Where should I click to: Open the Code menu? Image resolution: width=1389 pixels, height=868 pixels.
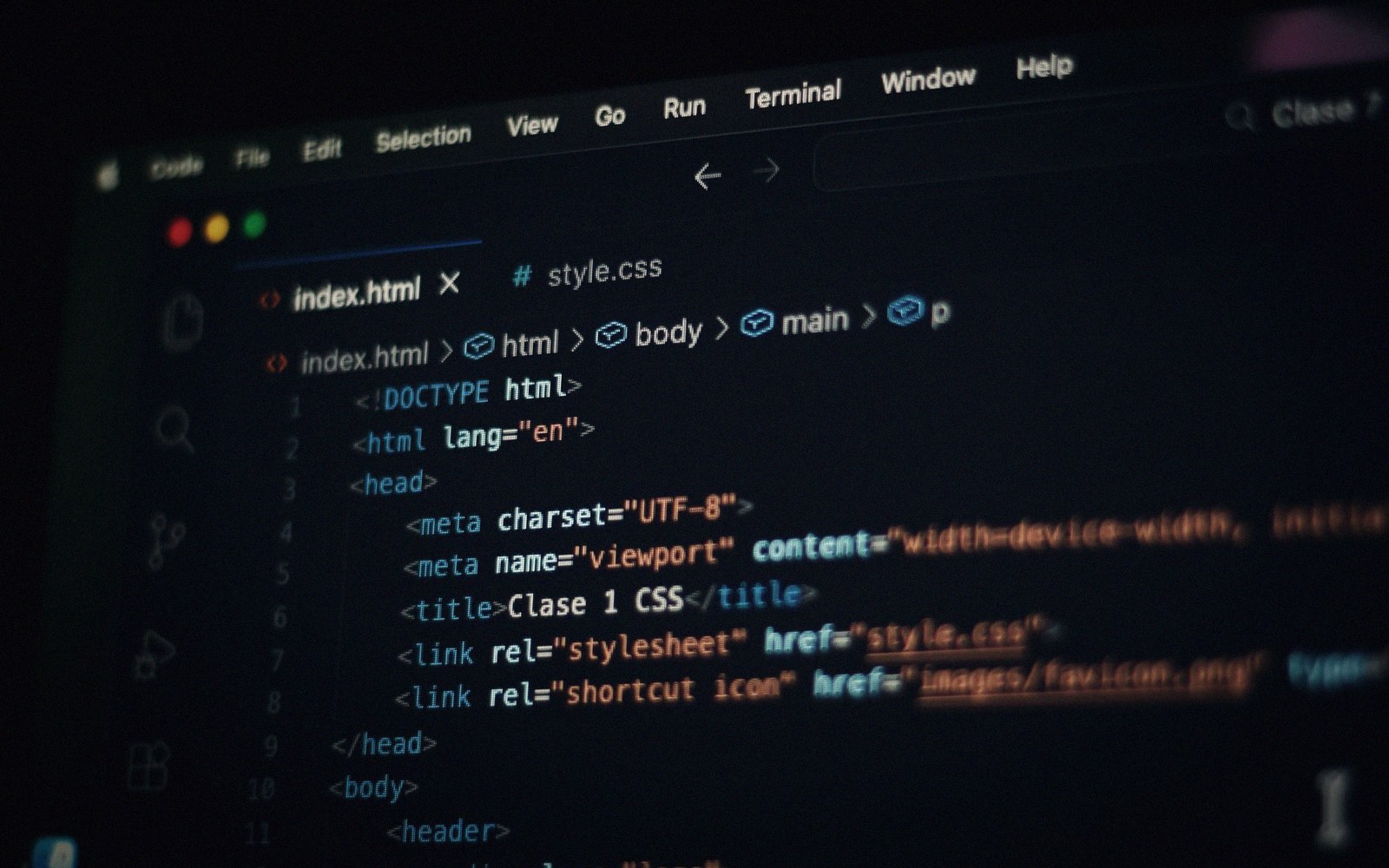tap(176, 167)
